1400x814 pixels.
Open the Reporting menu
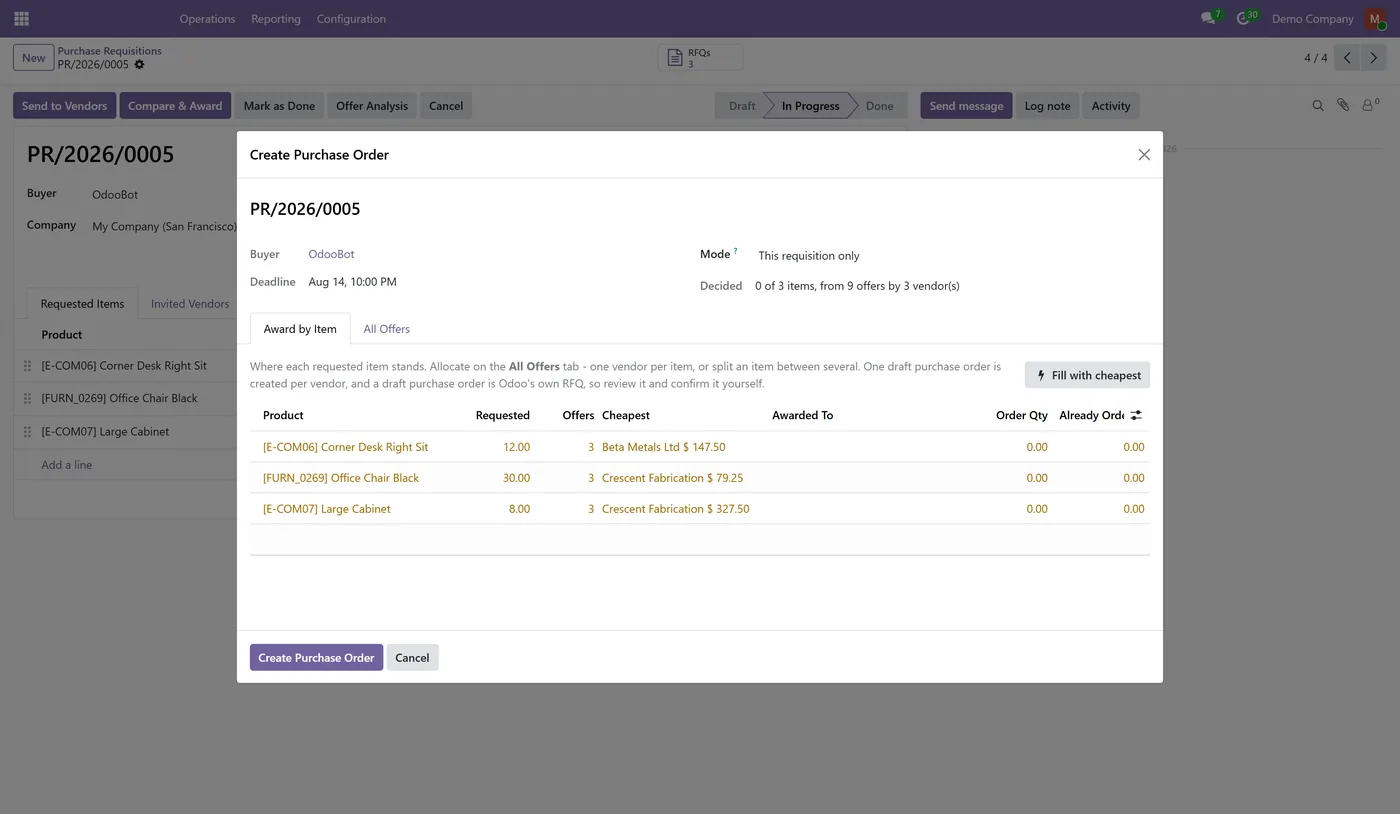[x=276, y=19]
